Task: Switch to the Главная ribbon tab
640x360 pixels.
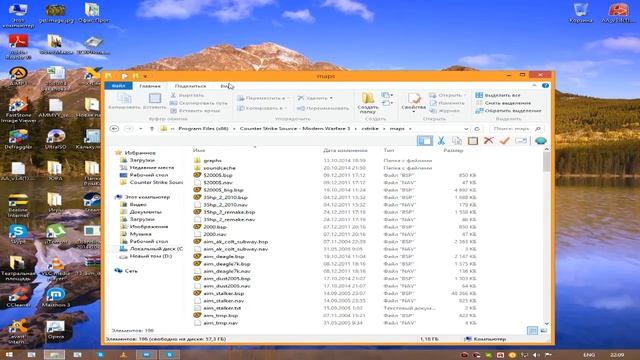Action: pyautogui.click(x=150, y=86)
